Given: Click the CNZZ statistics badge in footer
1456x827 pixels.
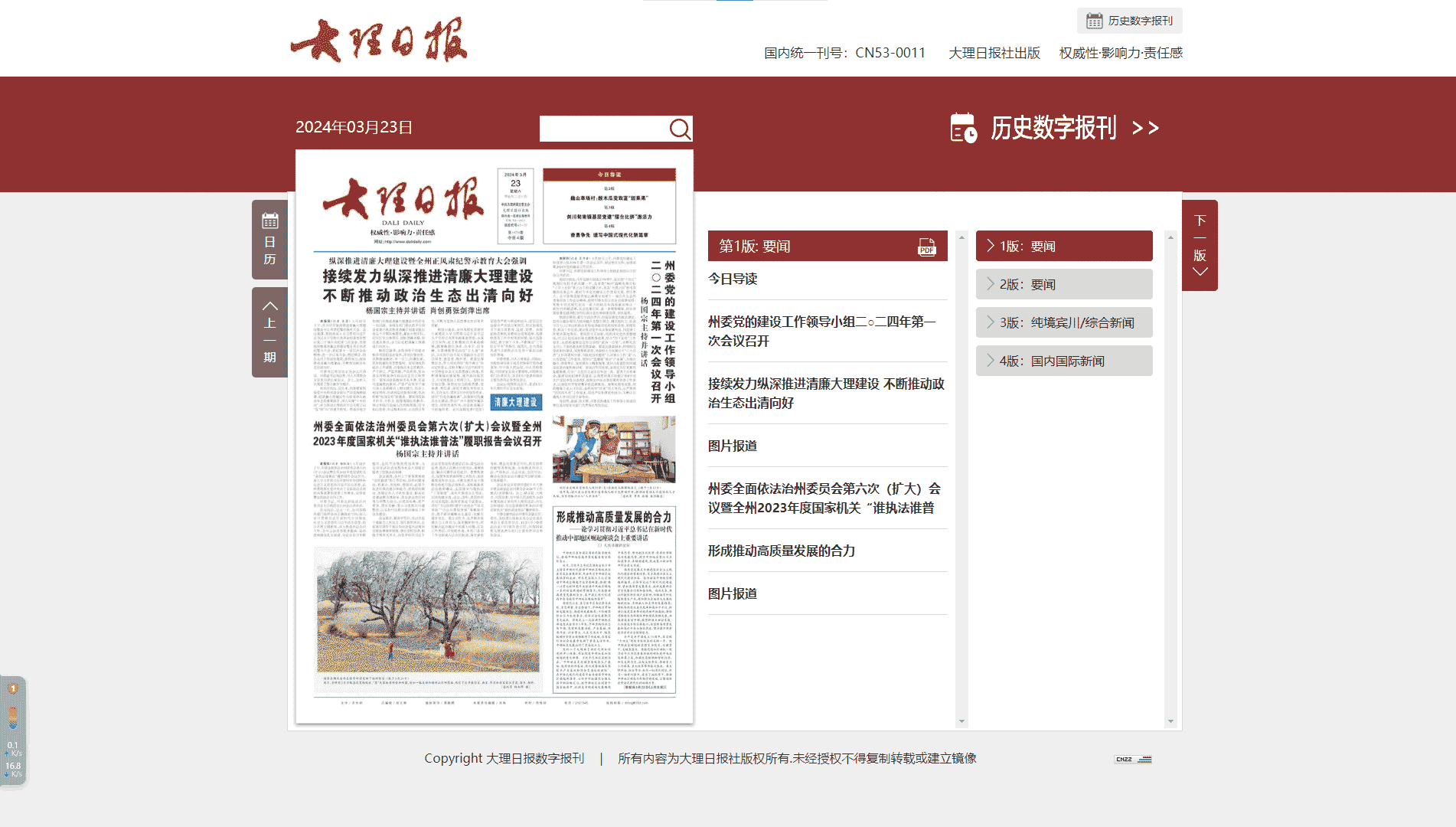Looking at the screenshot, I should tap(1133, 759).
